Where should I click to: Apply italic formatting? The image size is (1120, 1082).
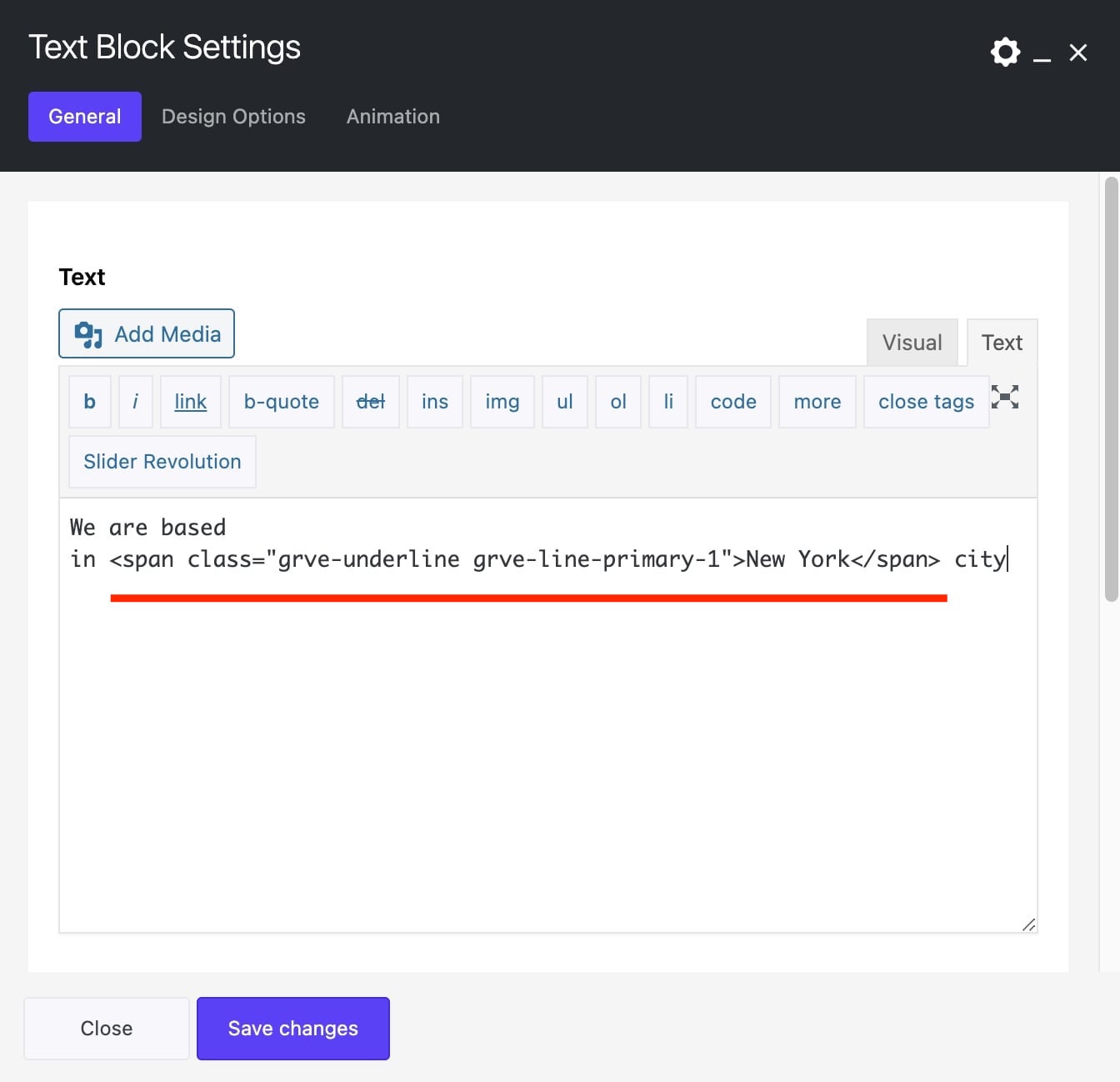[x=136, y=401]
